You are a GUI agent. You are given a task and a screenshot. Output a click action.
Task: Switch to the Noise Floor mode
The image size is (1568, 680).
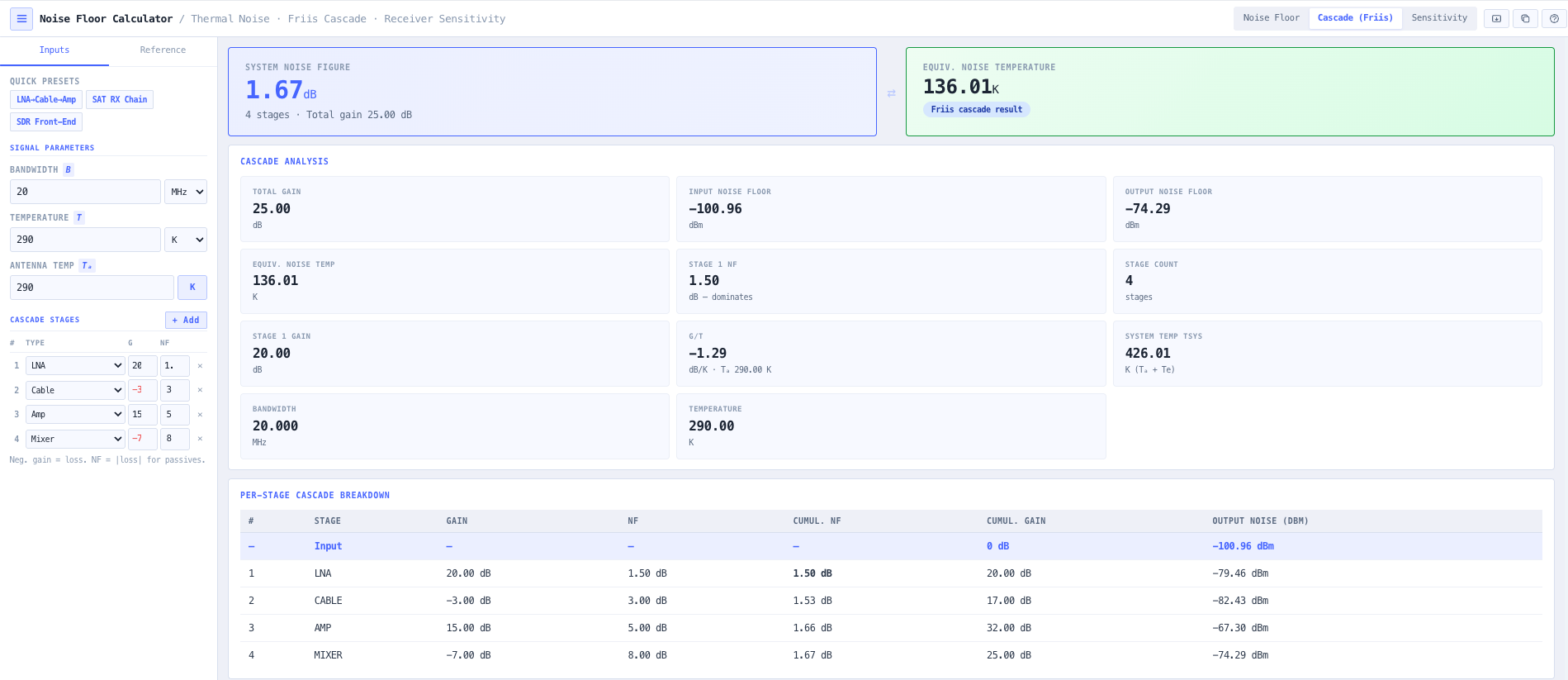pyautogui.click(x=1271, y=18)
